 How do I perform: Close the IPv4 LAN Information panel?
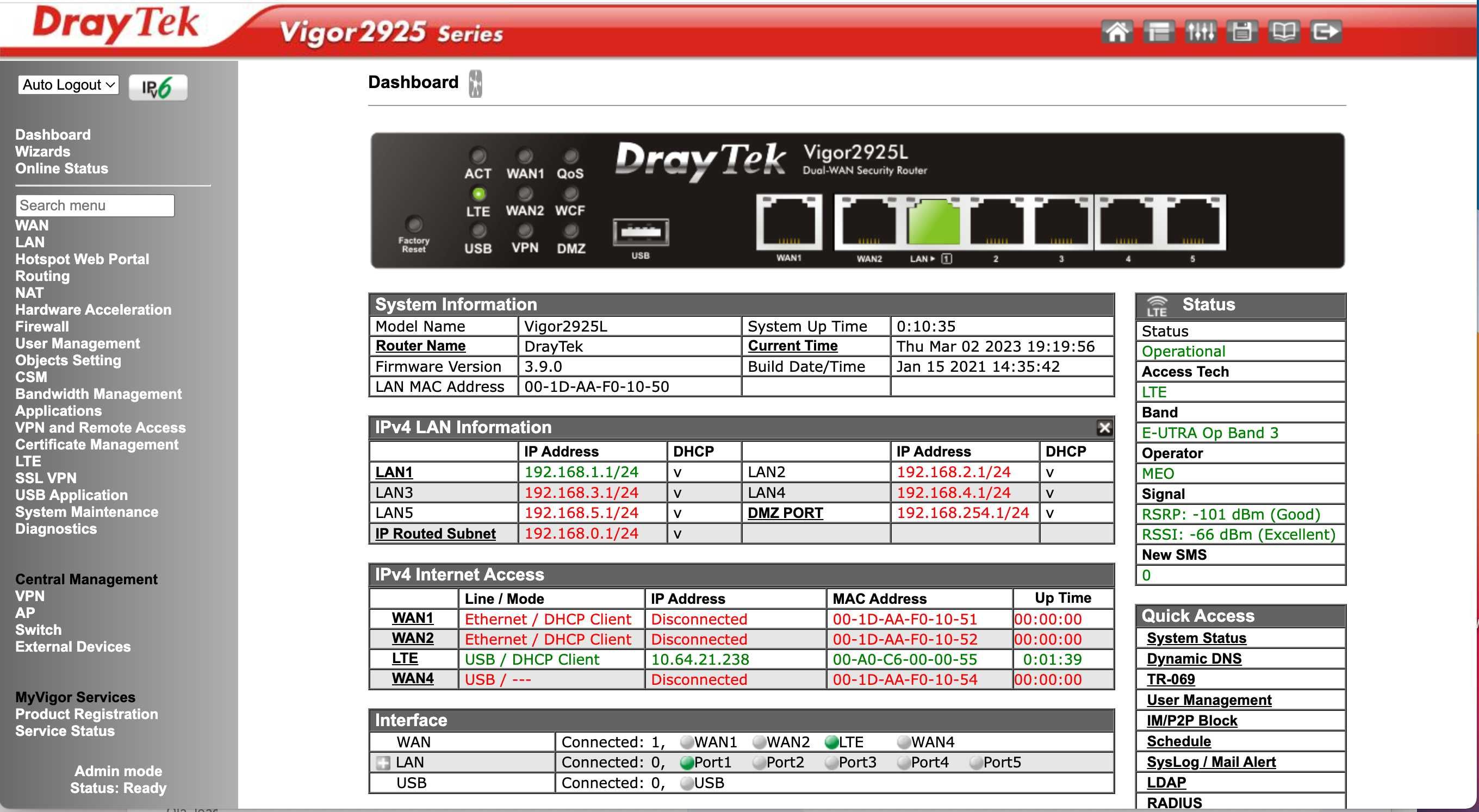pyautogui.click(x=1104, y=427)
